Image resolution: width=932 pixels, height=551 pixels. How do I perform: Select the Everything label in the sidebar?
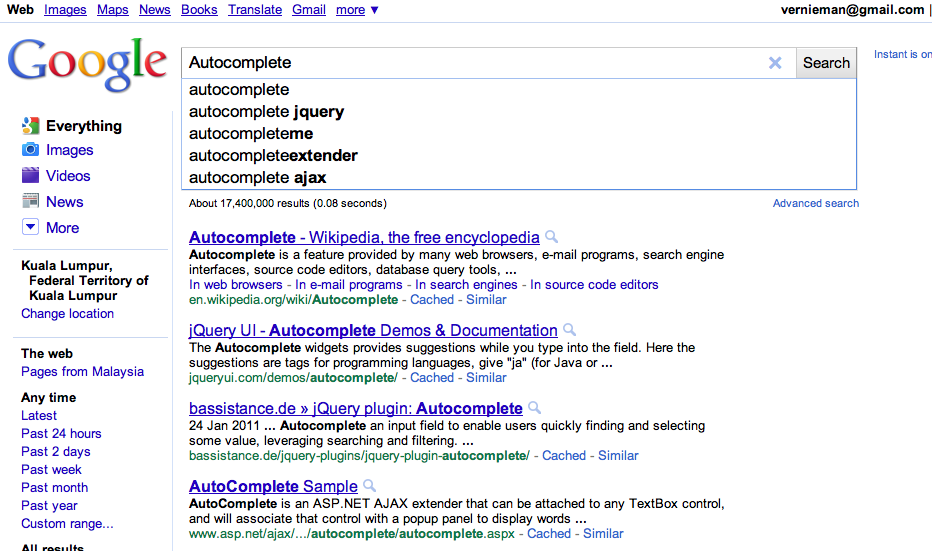[84, 126]
